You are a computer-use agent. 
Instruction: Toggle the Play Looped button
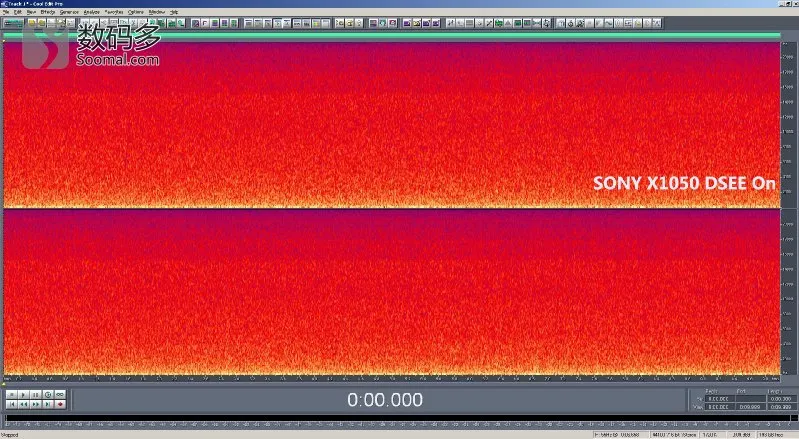(60, 395)
